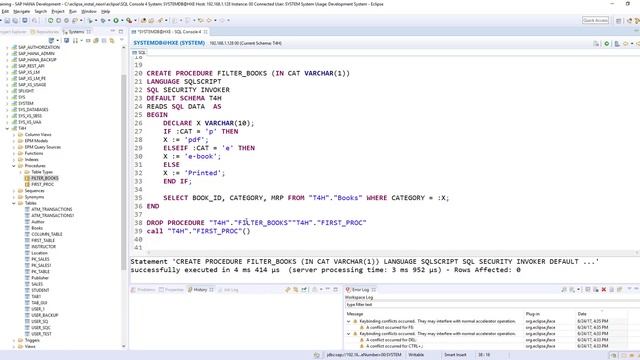Switch to the Problems tab
Image resolution: width=640 pixels, height=360 pixels.
(x=143, y=289)
